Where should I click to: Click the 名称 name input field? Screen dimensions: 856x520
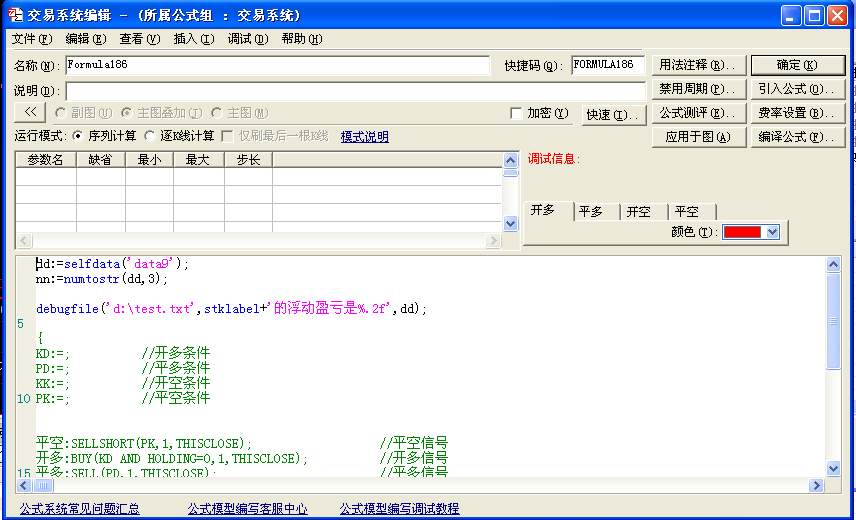pyautogui.click(x=280, y=65)
